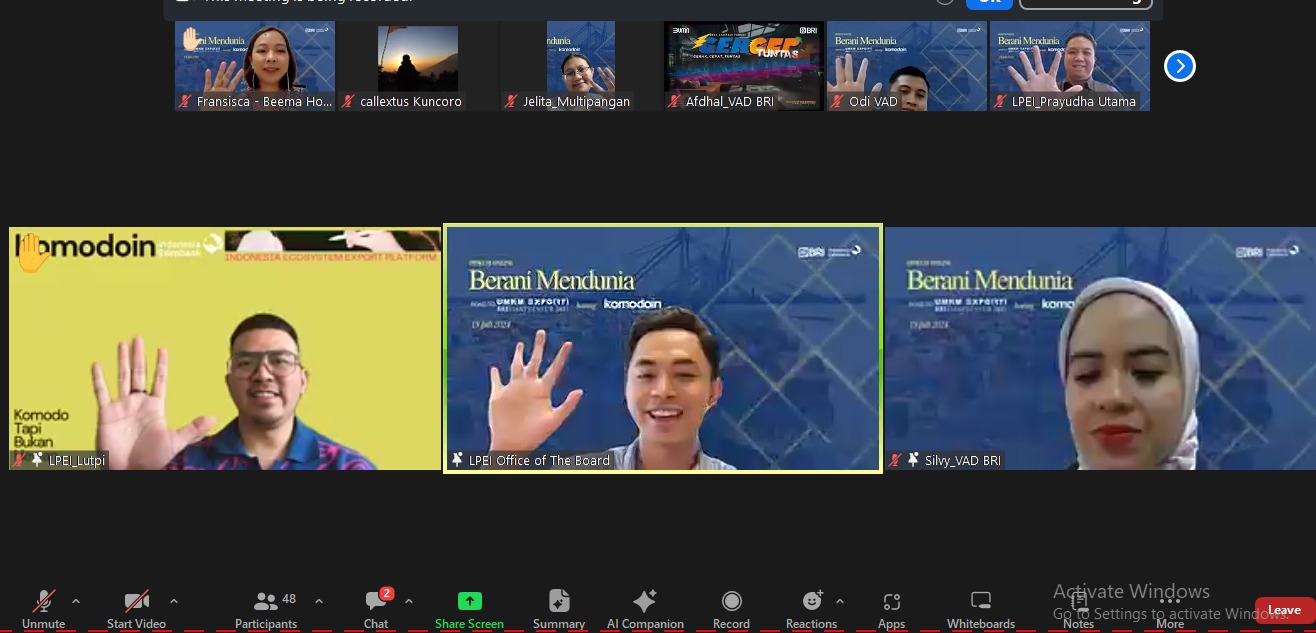Viewport: 1316px width, 633px height.
Task: Expand the chat options arrow beside Chat
Action: pyautogui.click(x=409, y=601)
